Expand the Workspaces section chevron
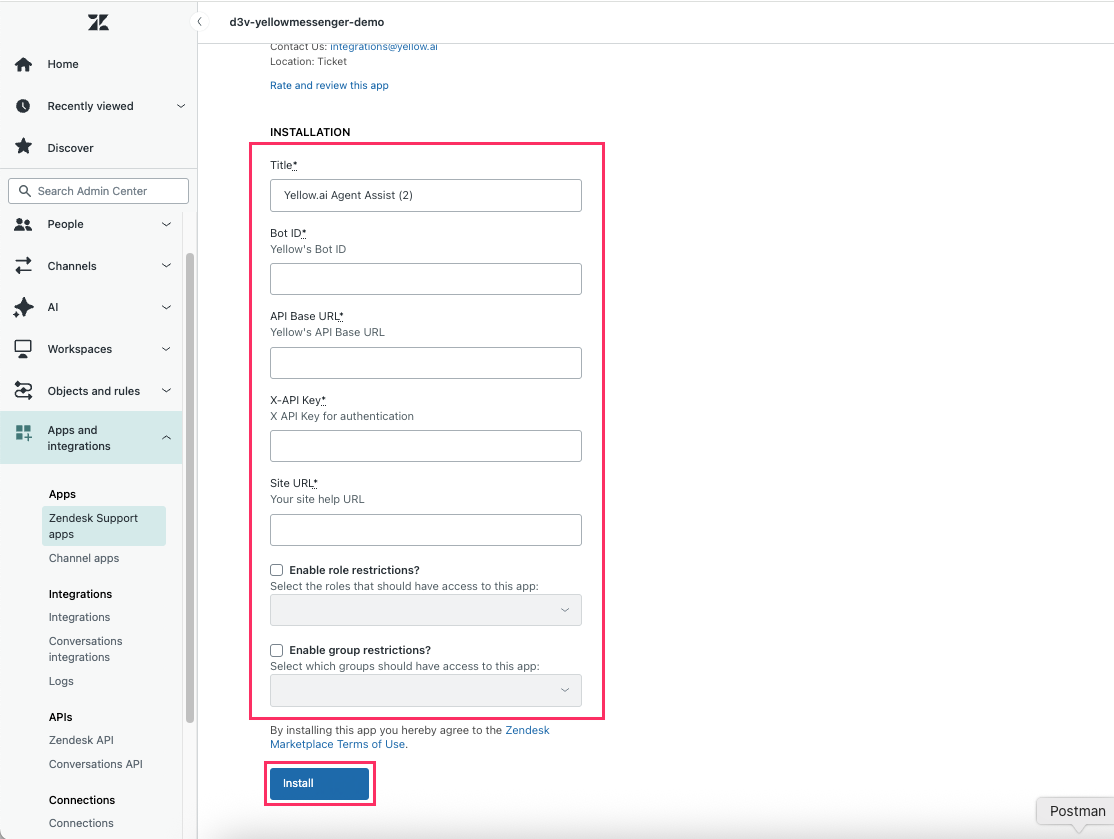This screenshot has height=839, width=1114. (x=166, y=349)
